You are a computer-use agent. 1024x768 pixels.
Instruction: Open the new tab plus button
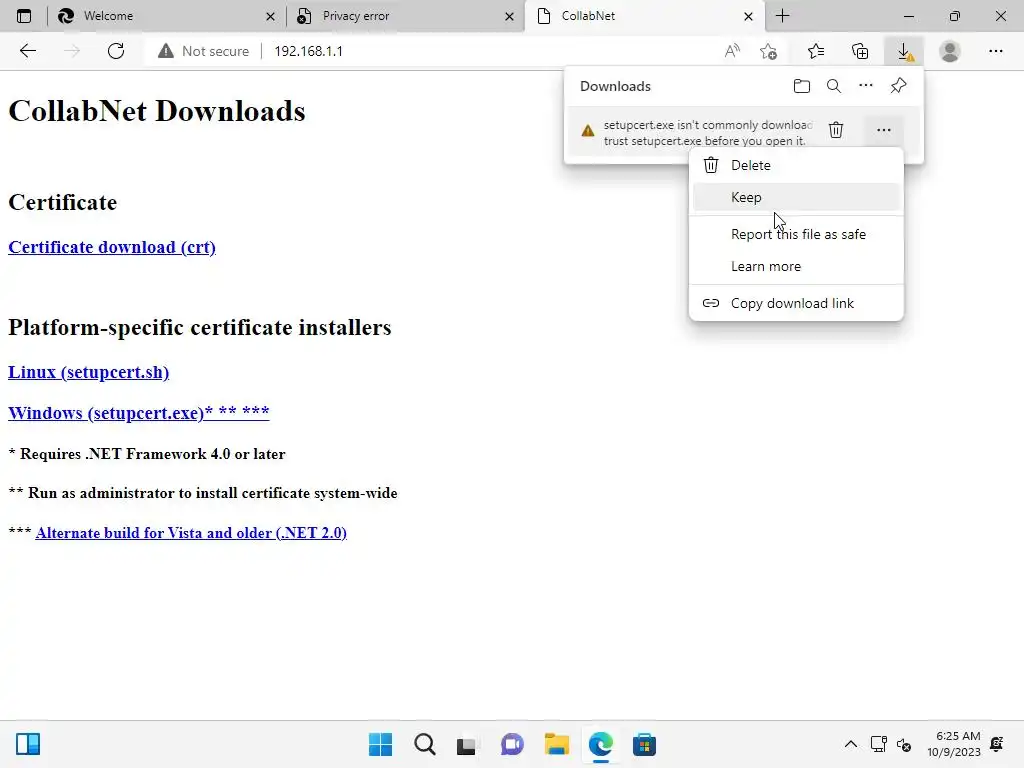[782, 16]
